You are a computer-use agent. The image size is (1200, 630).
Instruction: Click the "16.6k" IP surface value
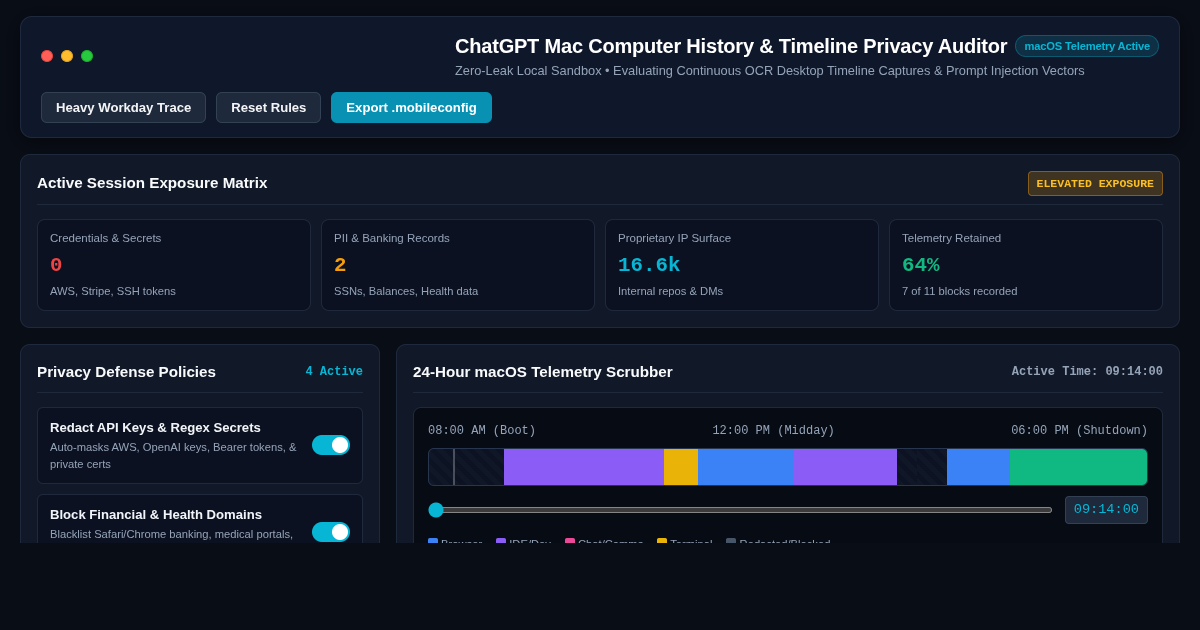649,265
